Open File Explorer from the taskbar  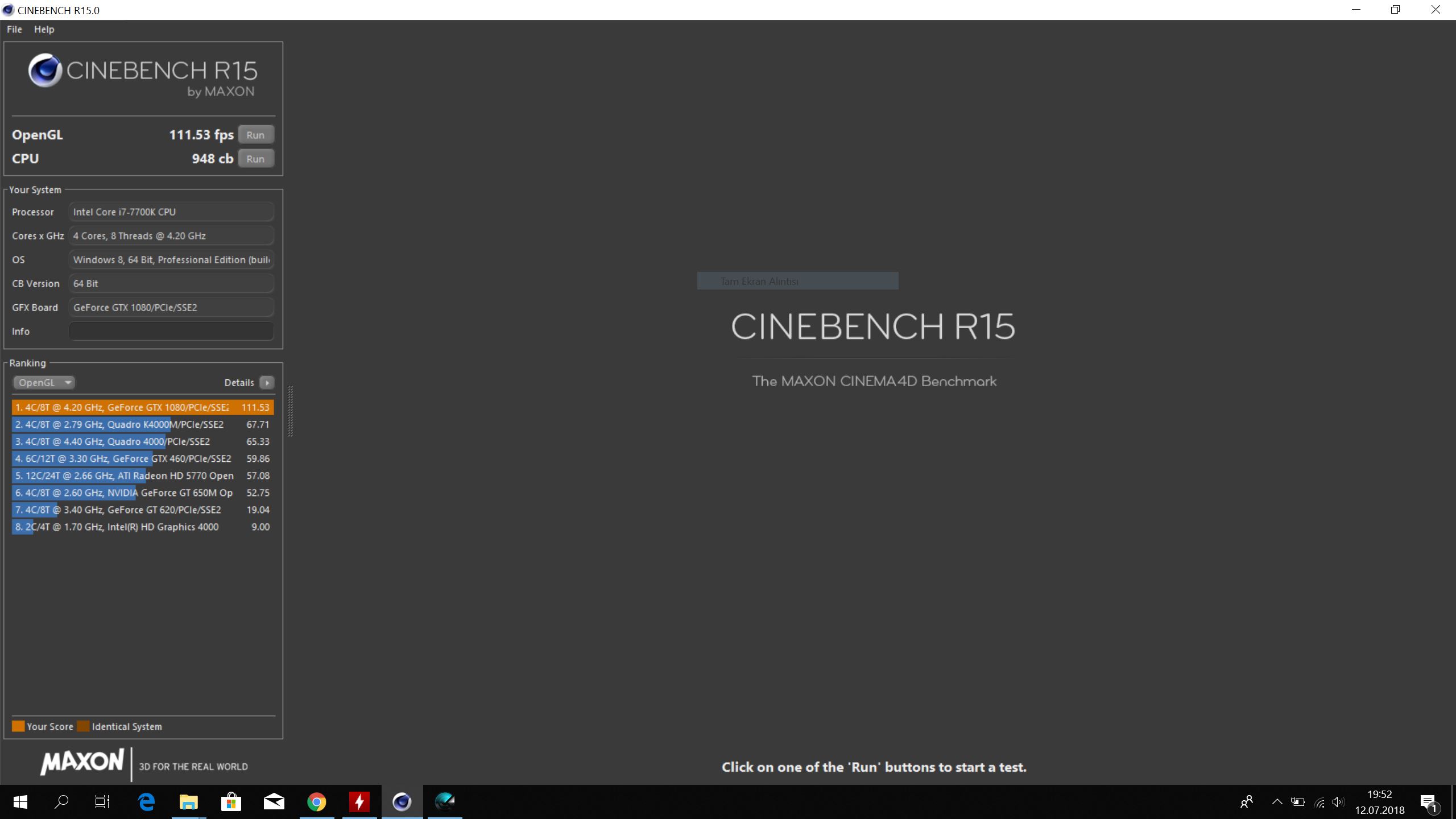click(x=189, y=802)
